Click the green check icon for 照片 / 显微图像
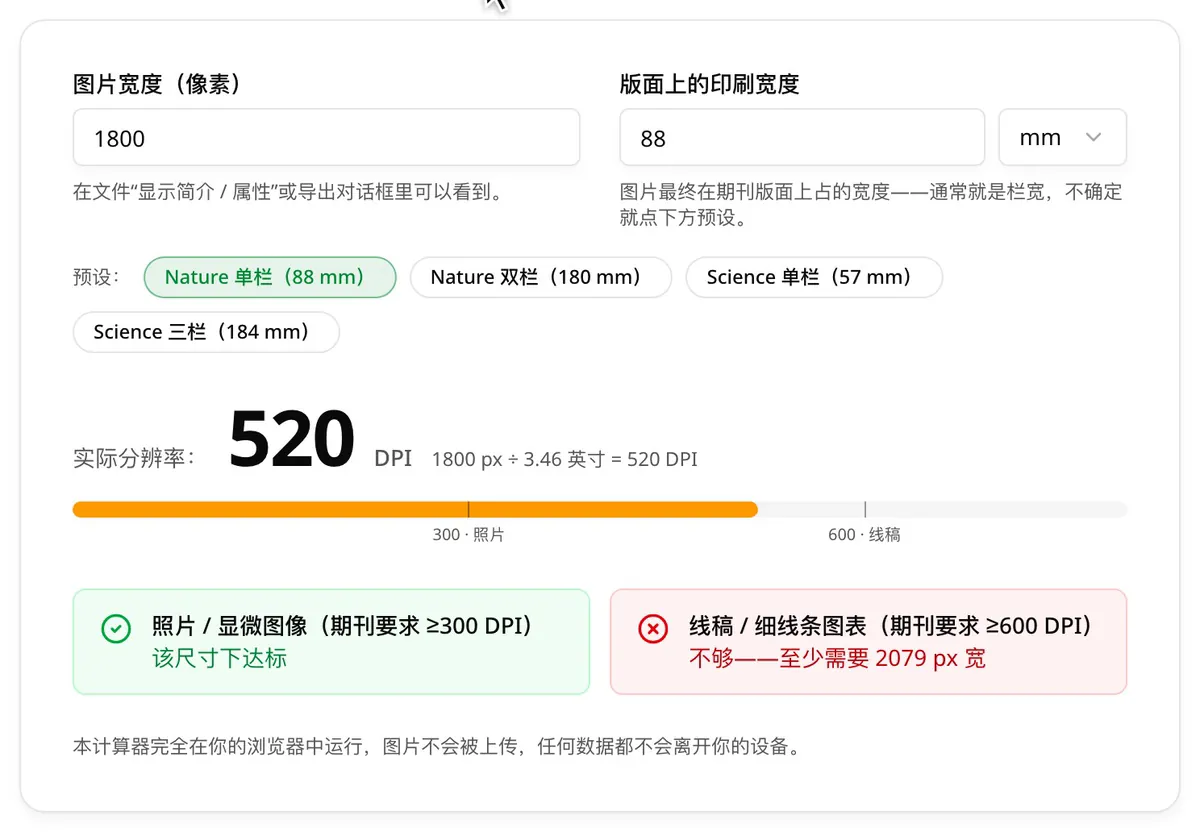Screen dimensions: 1200x832 (x=116, y=629)
